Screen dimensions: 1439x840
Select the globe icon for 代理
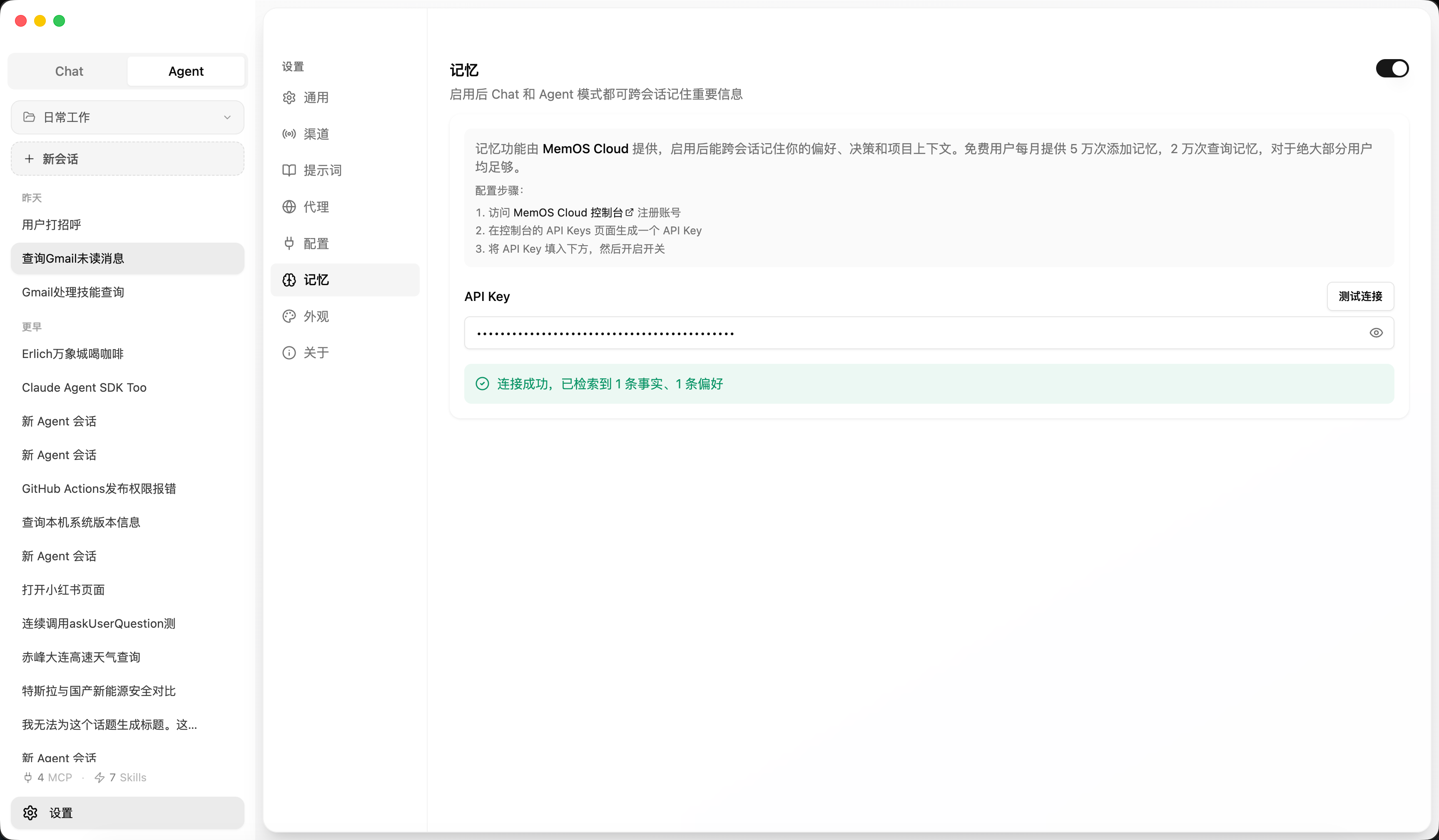289,207
